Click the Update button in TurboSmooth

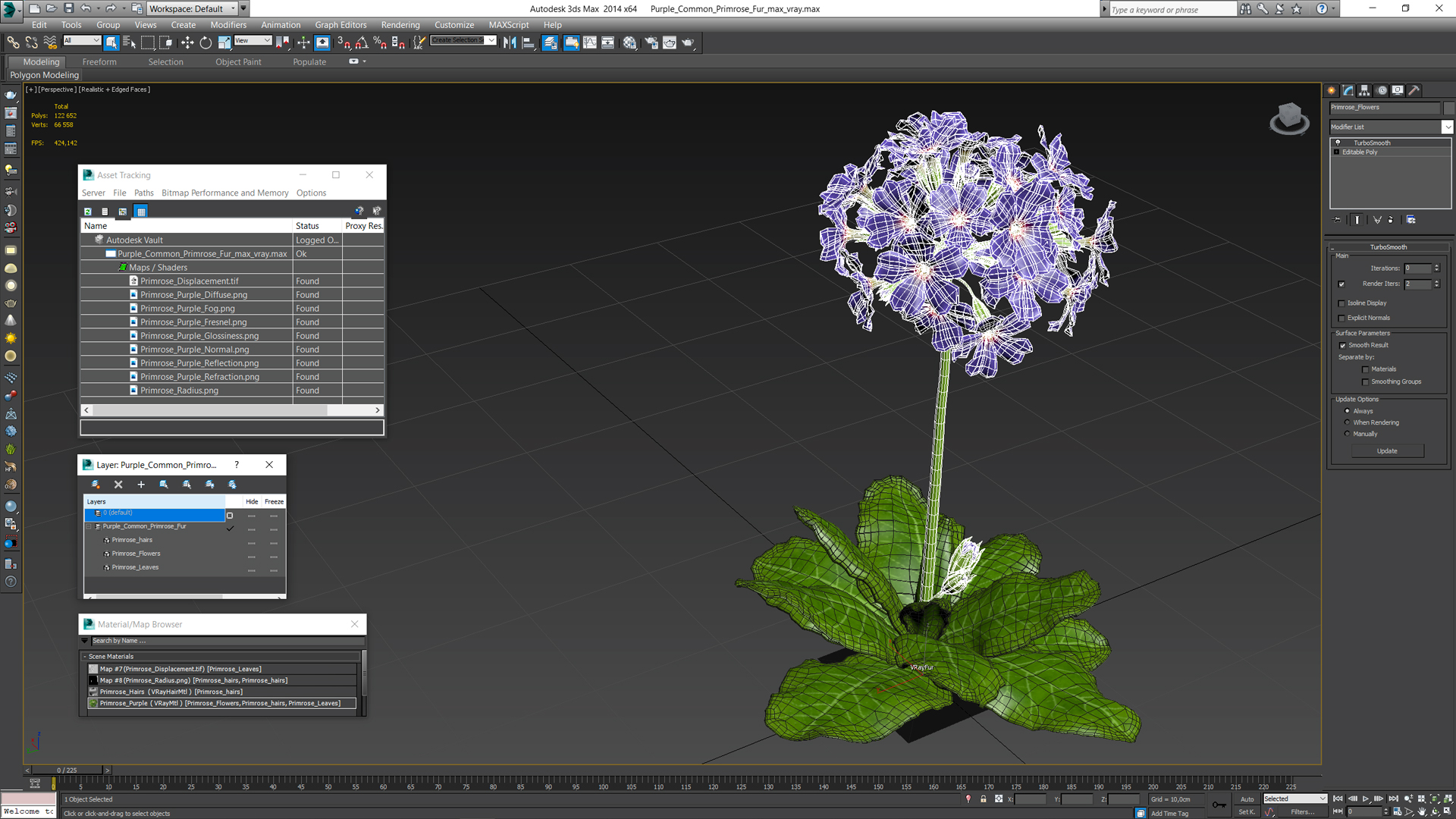[1387, 451]
